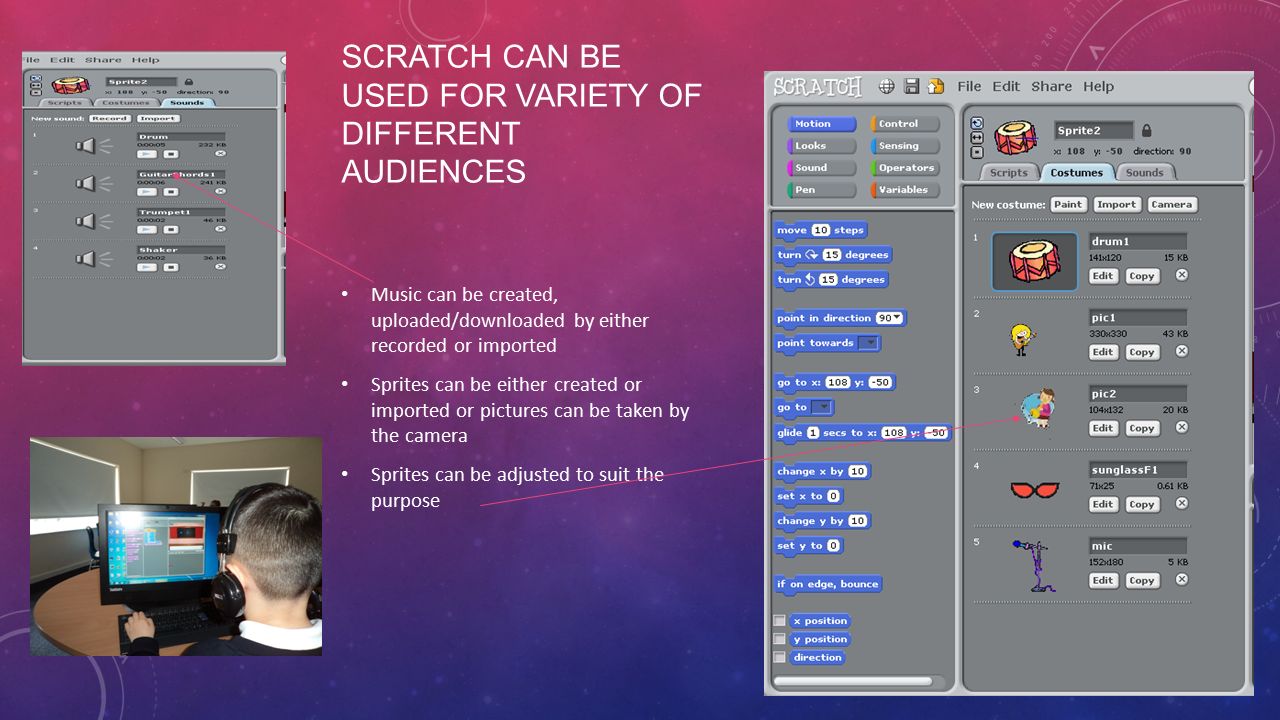Edit the sunglassF1 costume
The height and width of the screenshot is (720, 1280).
click(x=1103, y=504)
